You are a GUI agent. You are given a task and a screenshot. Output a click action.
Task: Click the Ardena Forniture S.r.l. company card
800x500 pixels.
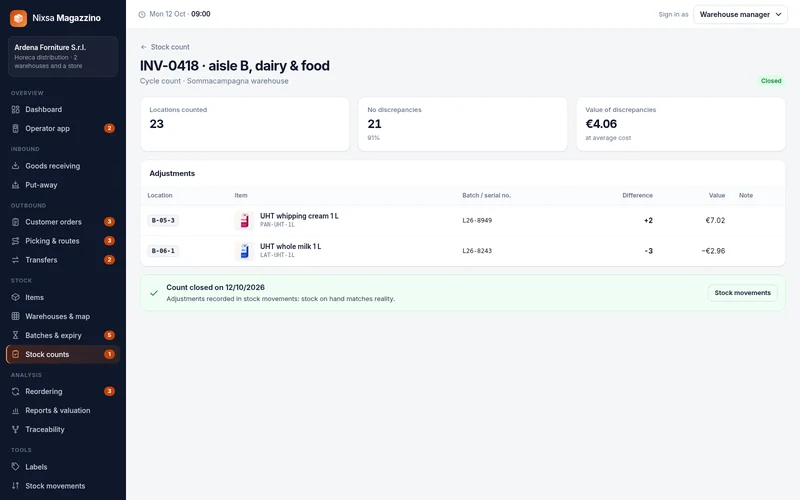pyautogui.click(x=63, y=56)
